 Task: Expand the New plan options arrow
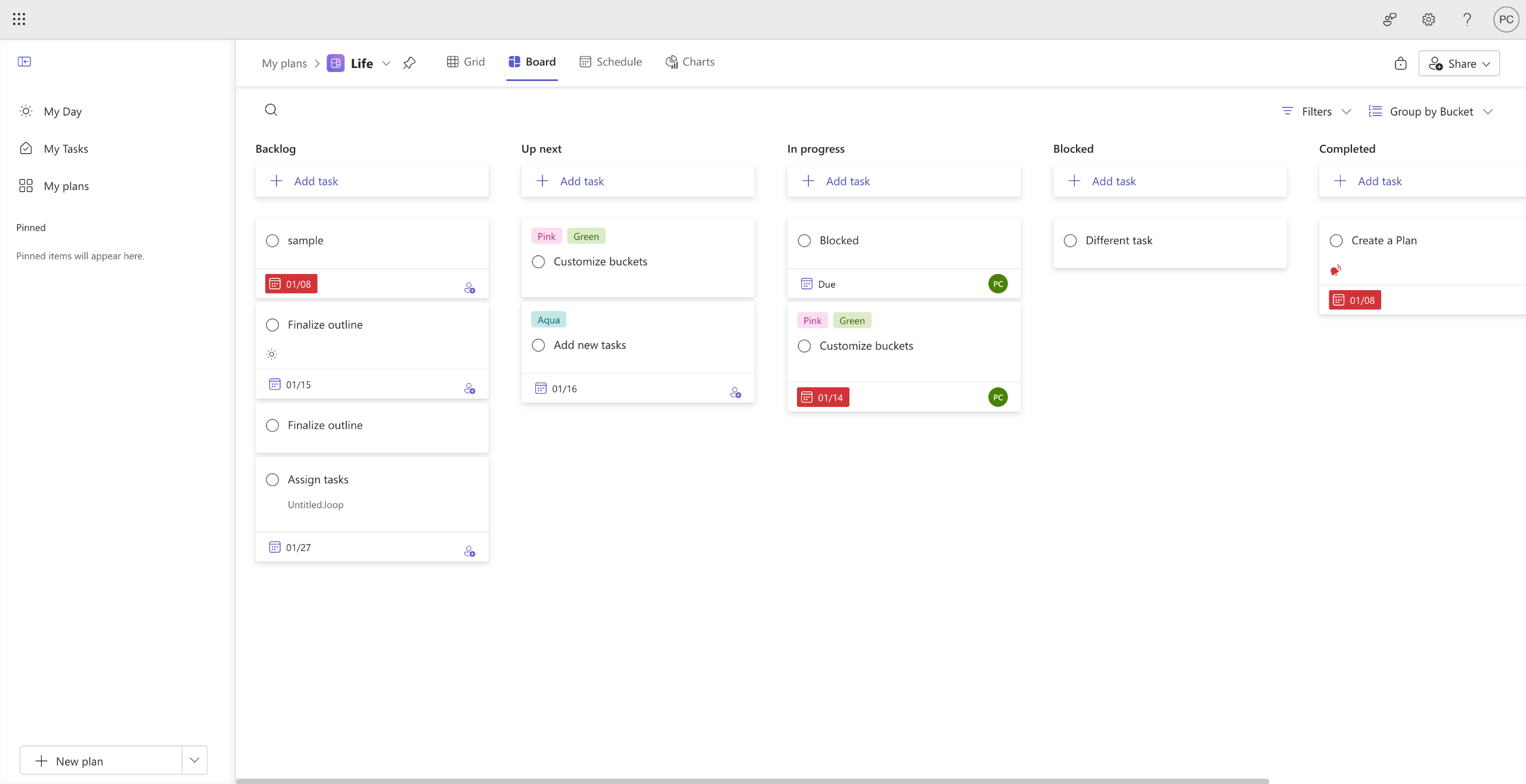(x=194, y=760)
